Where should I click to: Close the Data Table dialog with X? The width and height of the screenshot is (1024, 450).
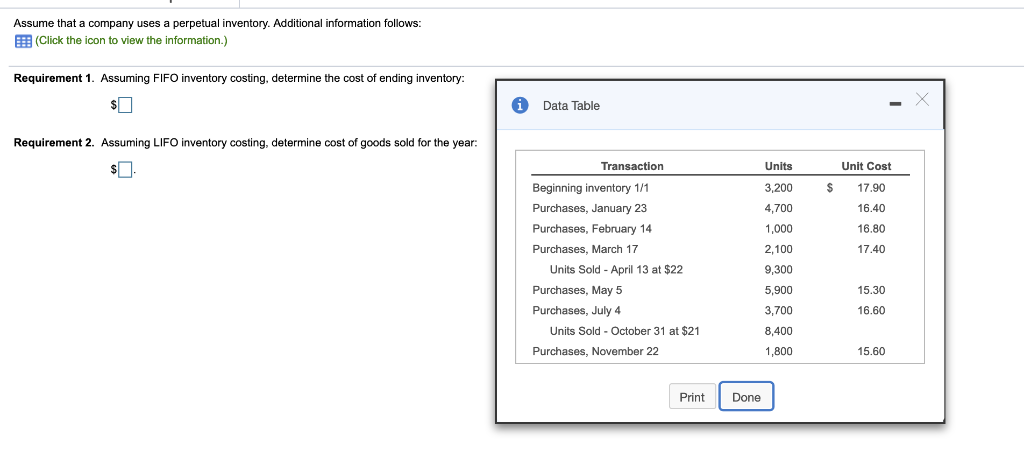tap(921, 99)
